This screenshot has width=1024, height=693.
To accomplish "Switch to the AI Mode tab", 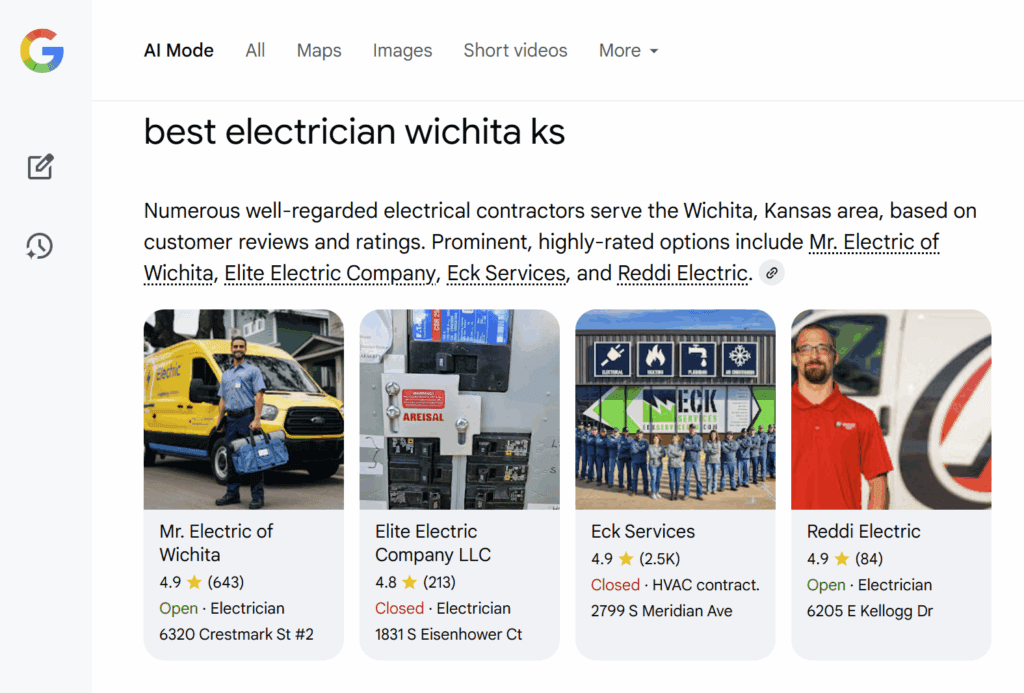I will pos(179,51).
